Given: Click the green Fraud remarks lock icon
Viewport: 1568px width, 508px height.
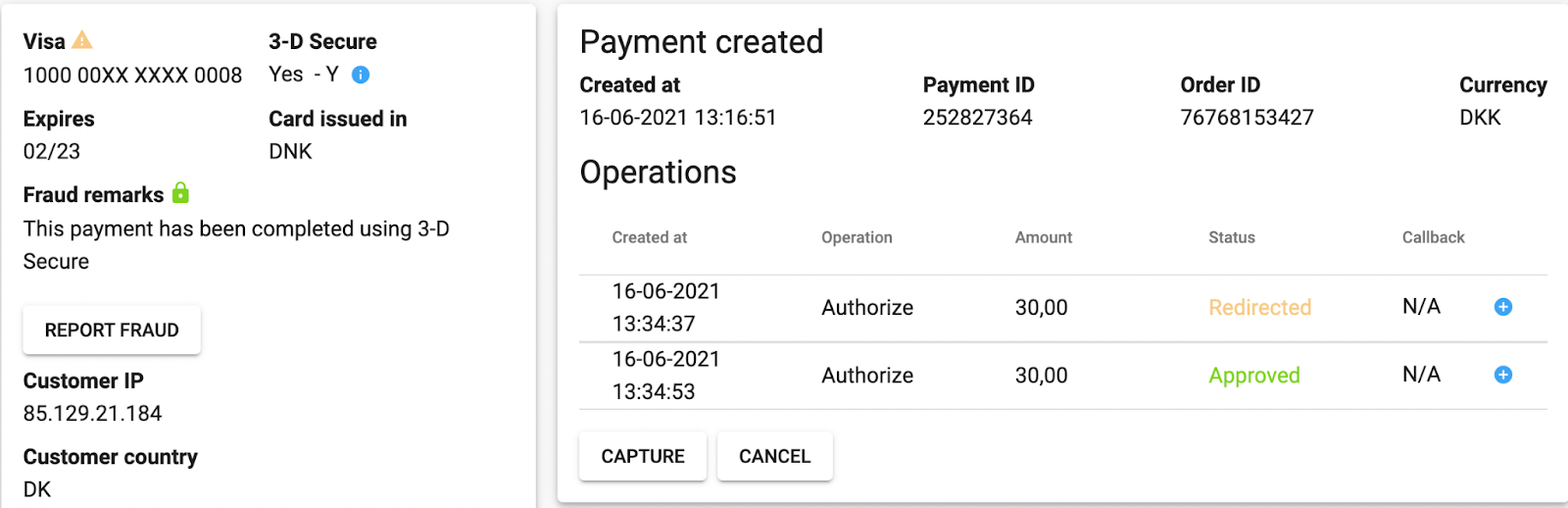Looking at the screenshot, I should [x=180, y=192].
